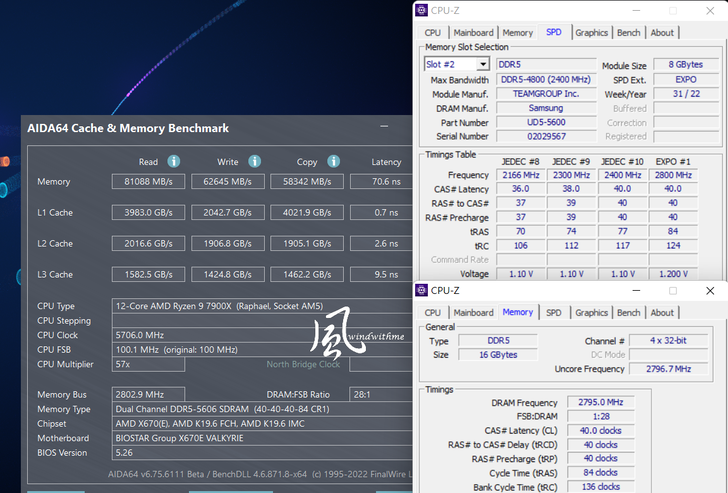Select Bench tab in upper CPU-Z window
This screenshot has height=493, width=728.
(628, 33)
